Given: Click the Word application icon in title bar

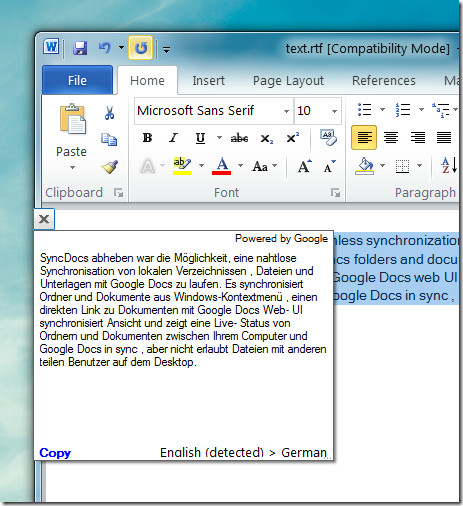Looking at the screenshot, I should [51, 47].
